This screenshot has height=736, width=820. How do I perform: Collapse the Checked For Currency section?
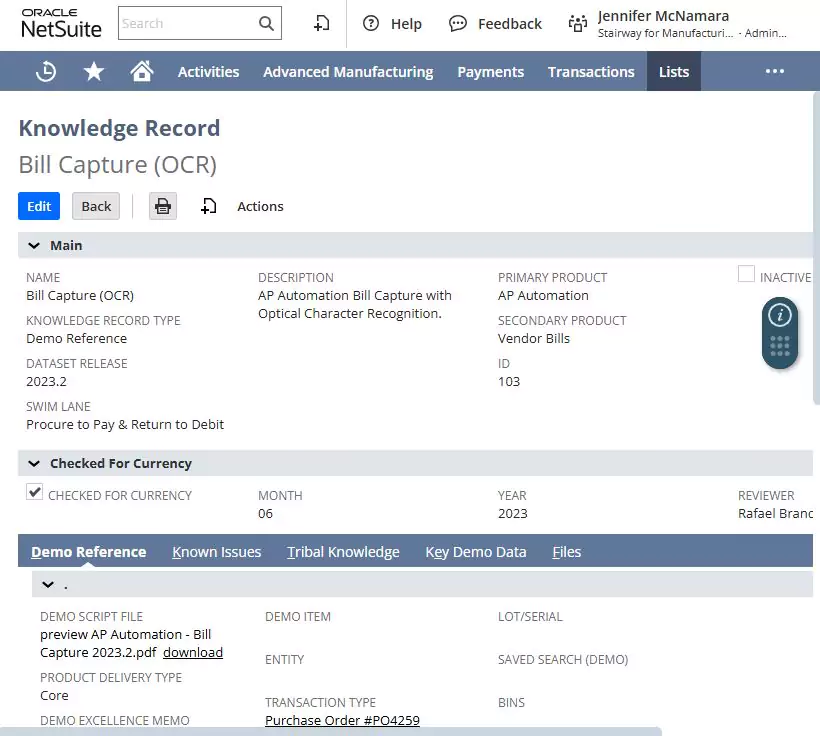coord(34,463)
